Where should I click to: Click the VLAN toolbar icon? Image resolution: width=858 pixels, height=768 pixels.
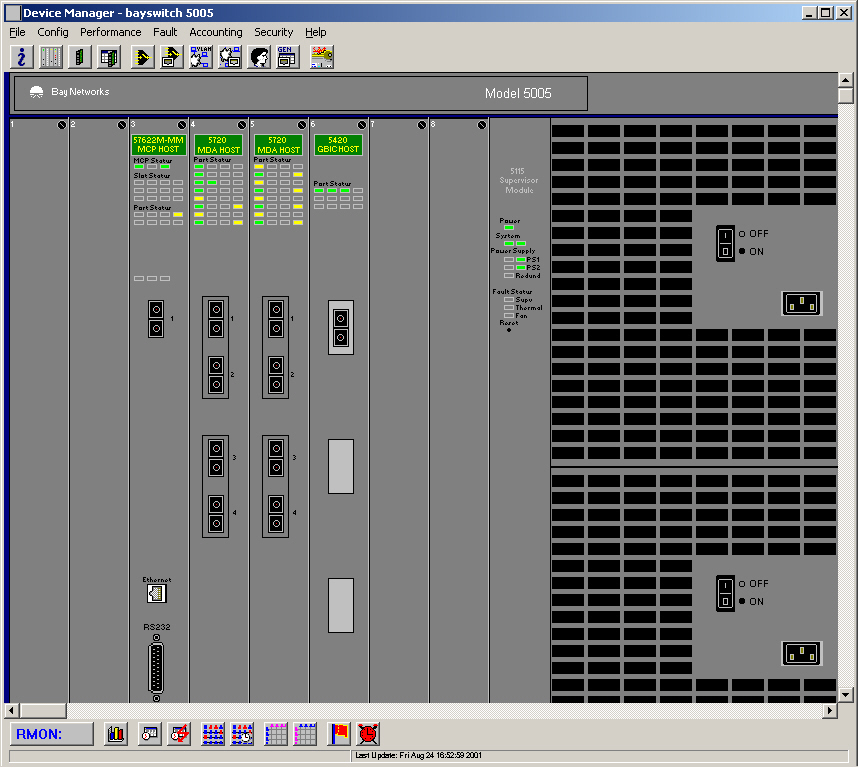(x=200, y=57)
